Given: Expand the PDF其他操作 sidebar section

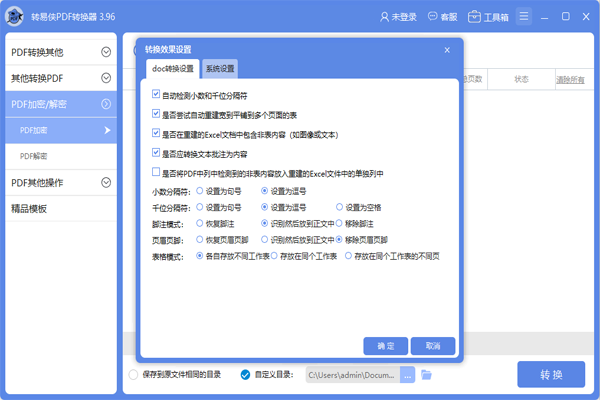Looking at the screenshot, I should (x=106, y=182).
